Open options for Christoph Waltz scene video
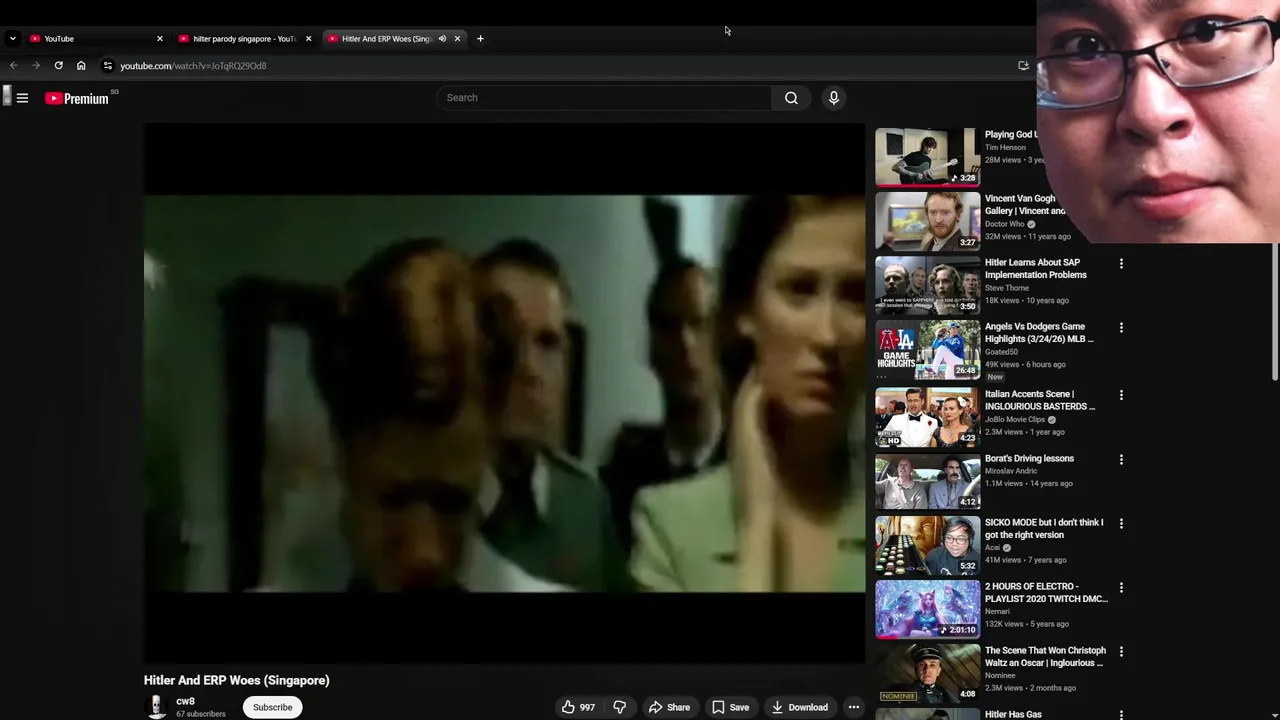Image resolution: width=1280 pixels, height=720 pixels. tap(1121, 652)
